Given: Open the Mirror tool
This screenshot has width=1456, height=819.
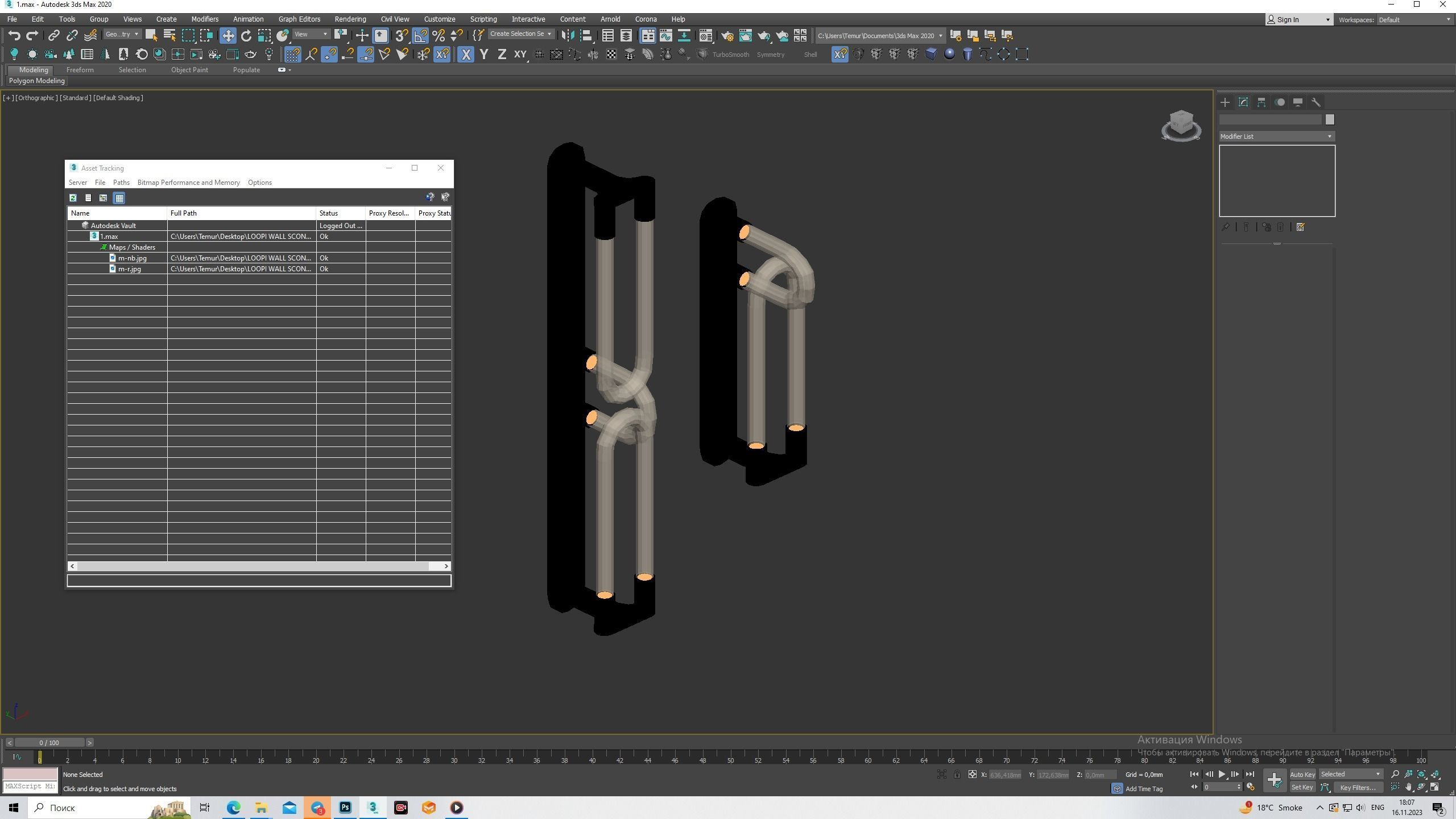Looking at the screenshot, I should point(567,36).
